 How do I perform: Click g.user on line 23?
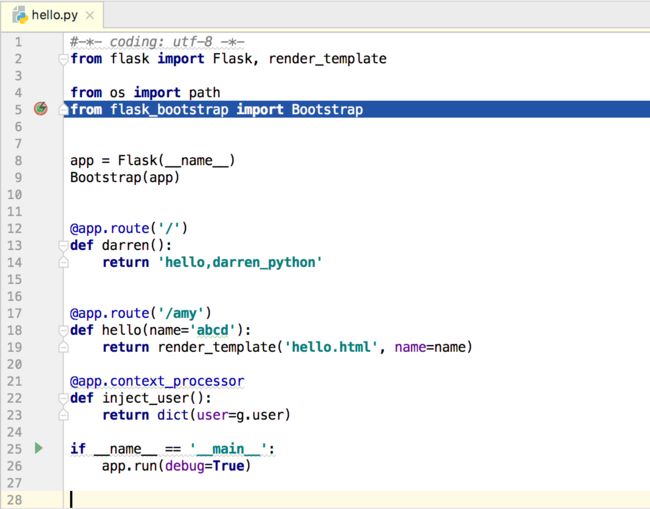[x=260, y=415]
